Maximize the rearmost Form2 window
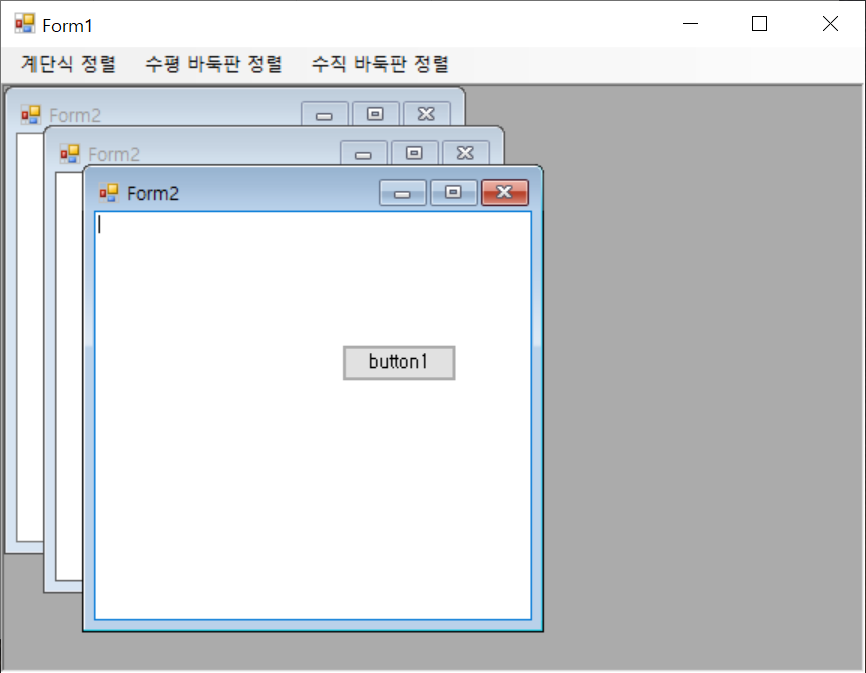Screen dimensions: 866x673 point(376,114)
